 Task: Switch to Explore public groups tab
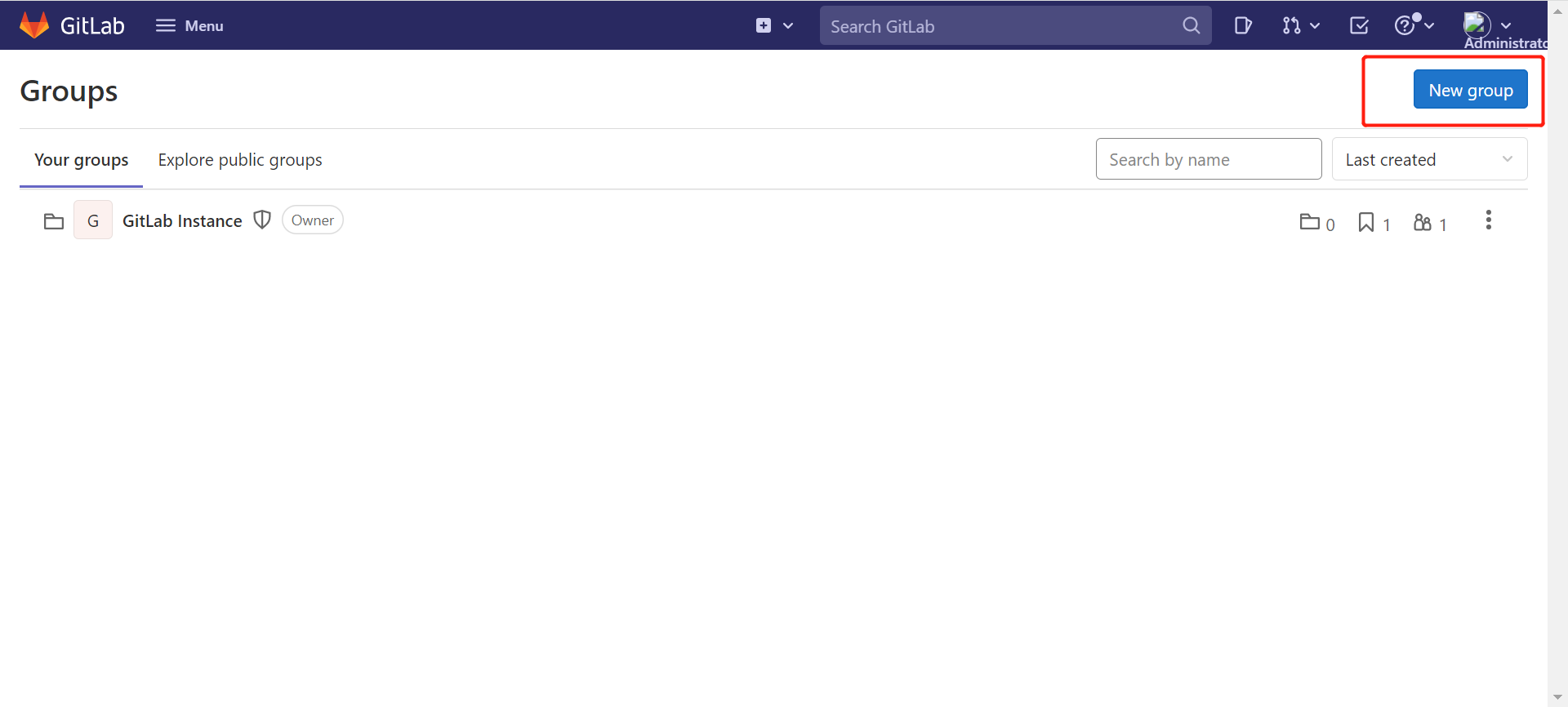pos(240,160)
